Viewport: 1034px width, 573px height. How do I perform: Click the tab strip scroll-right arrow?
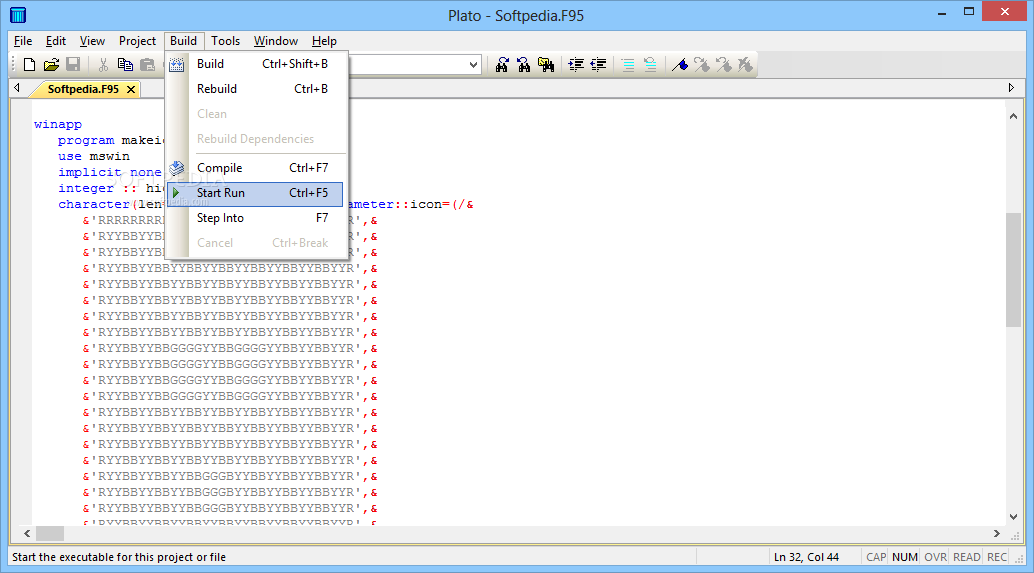tap(1012, 88)
